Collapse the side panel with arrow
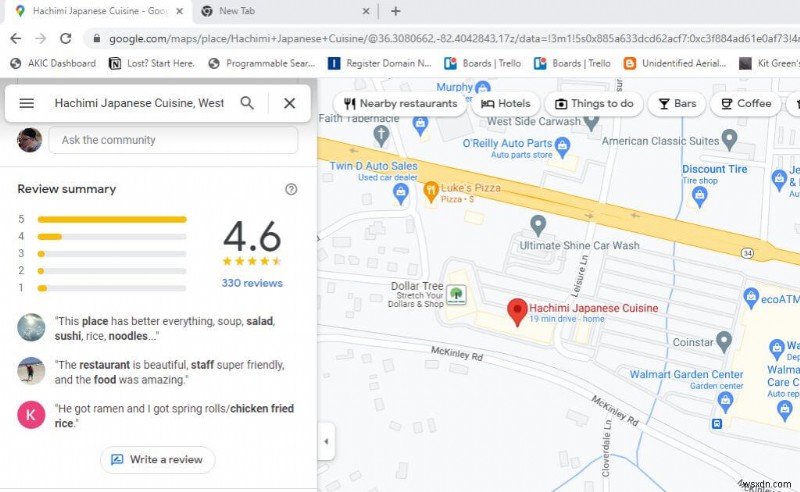The width and height of the screenshot is (800, 492). point(326,441)
